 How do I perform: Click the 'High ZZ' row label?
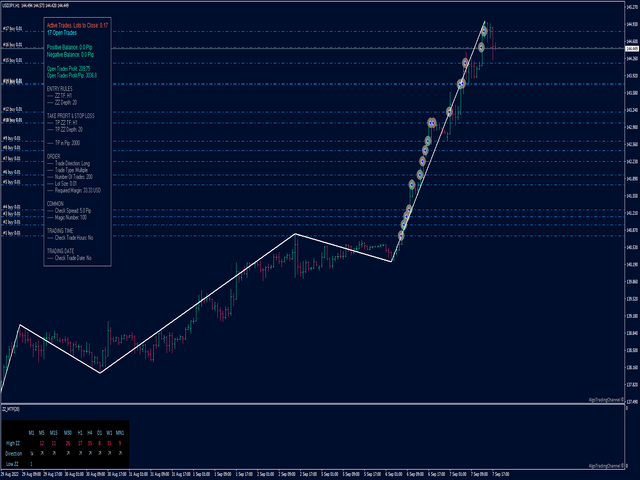coord(13,443)
